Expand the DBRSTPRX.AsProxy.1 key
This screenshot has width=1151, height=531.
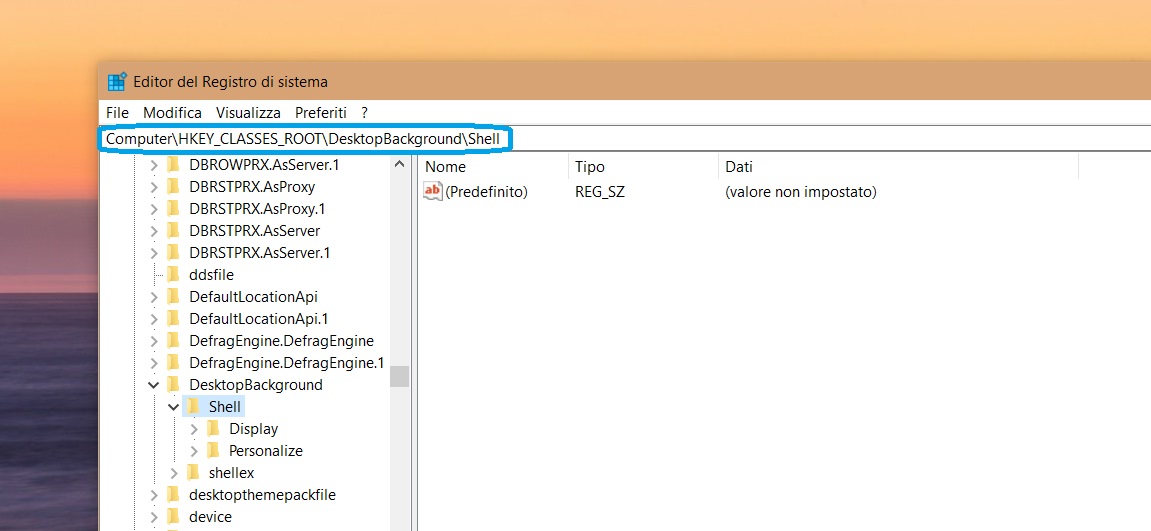click(153, 209)
